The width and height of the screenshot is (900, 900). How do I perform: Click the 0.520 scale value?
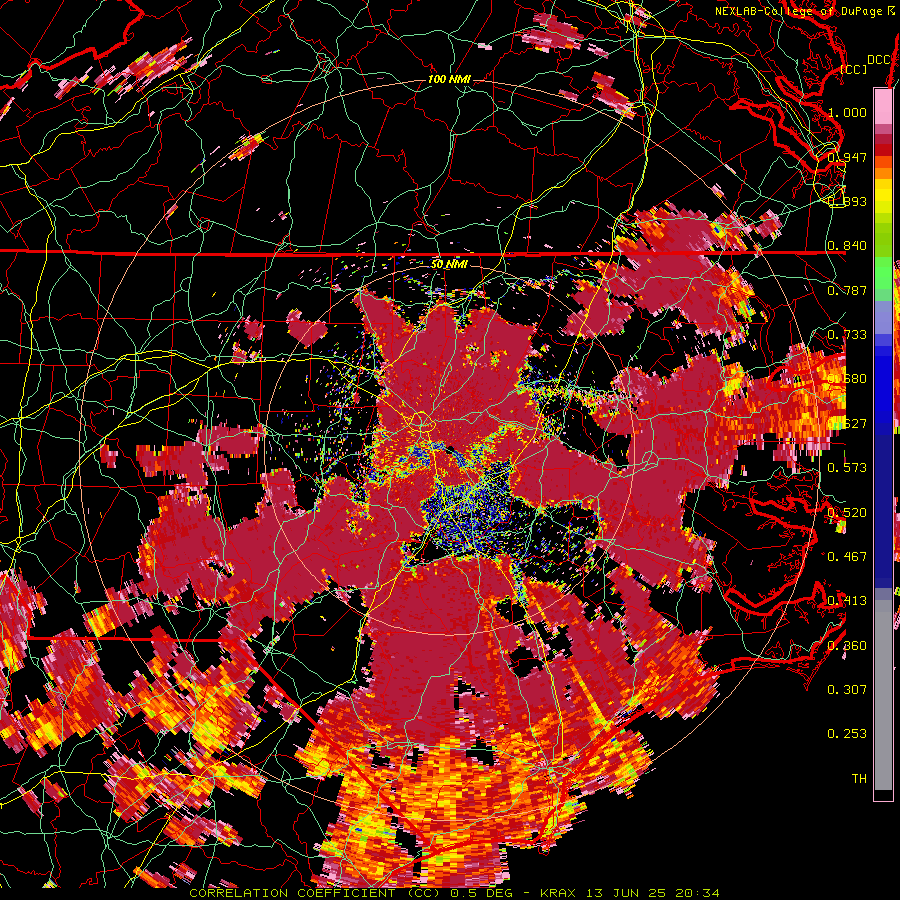pyautogui.click(x=847, y=513)
